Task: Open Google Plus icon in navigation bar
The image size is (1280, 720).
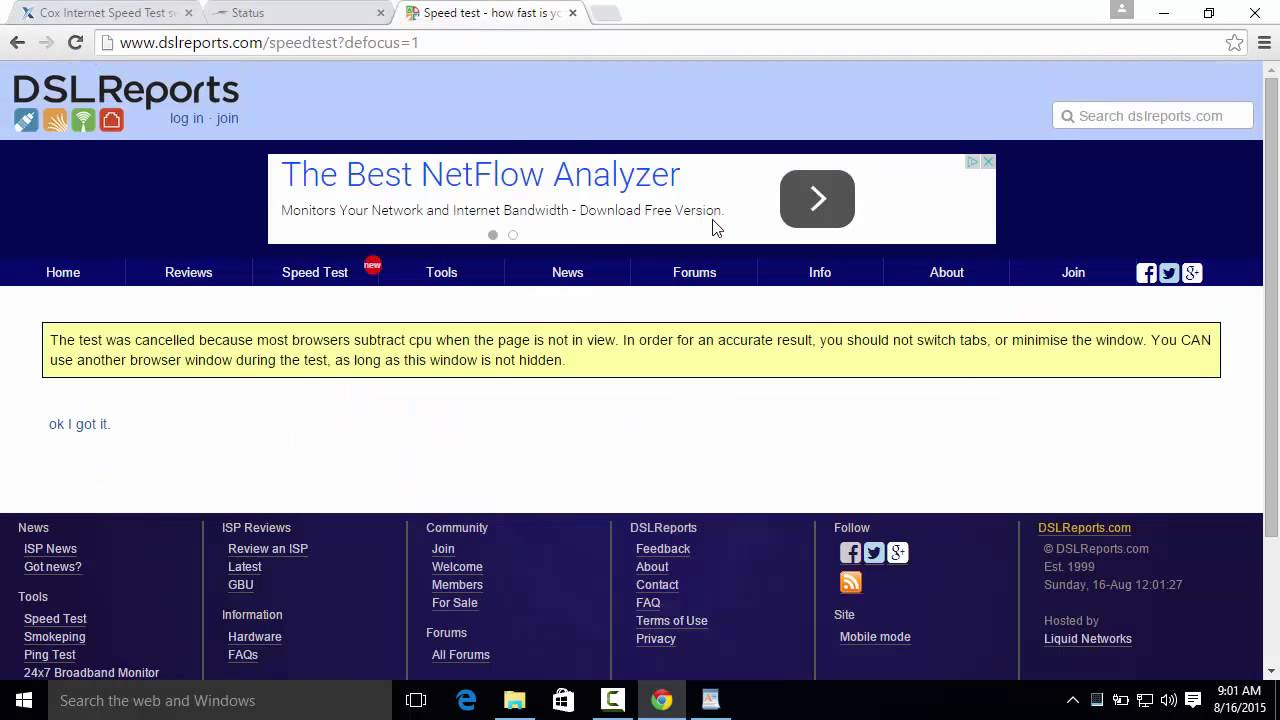Action: tap(1192, 273)
